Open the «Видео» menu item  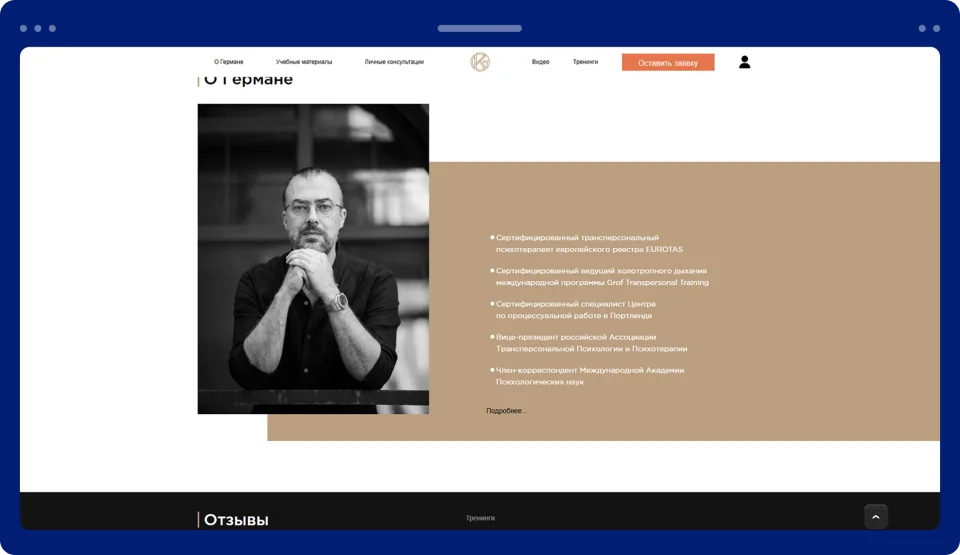coord(541,62)
